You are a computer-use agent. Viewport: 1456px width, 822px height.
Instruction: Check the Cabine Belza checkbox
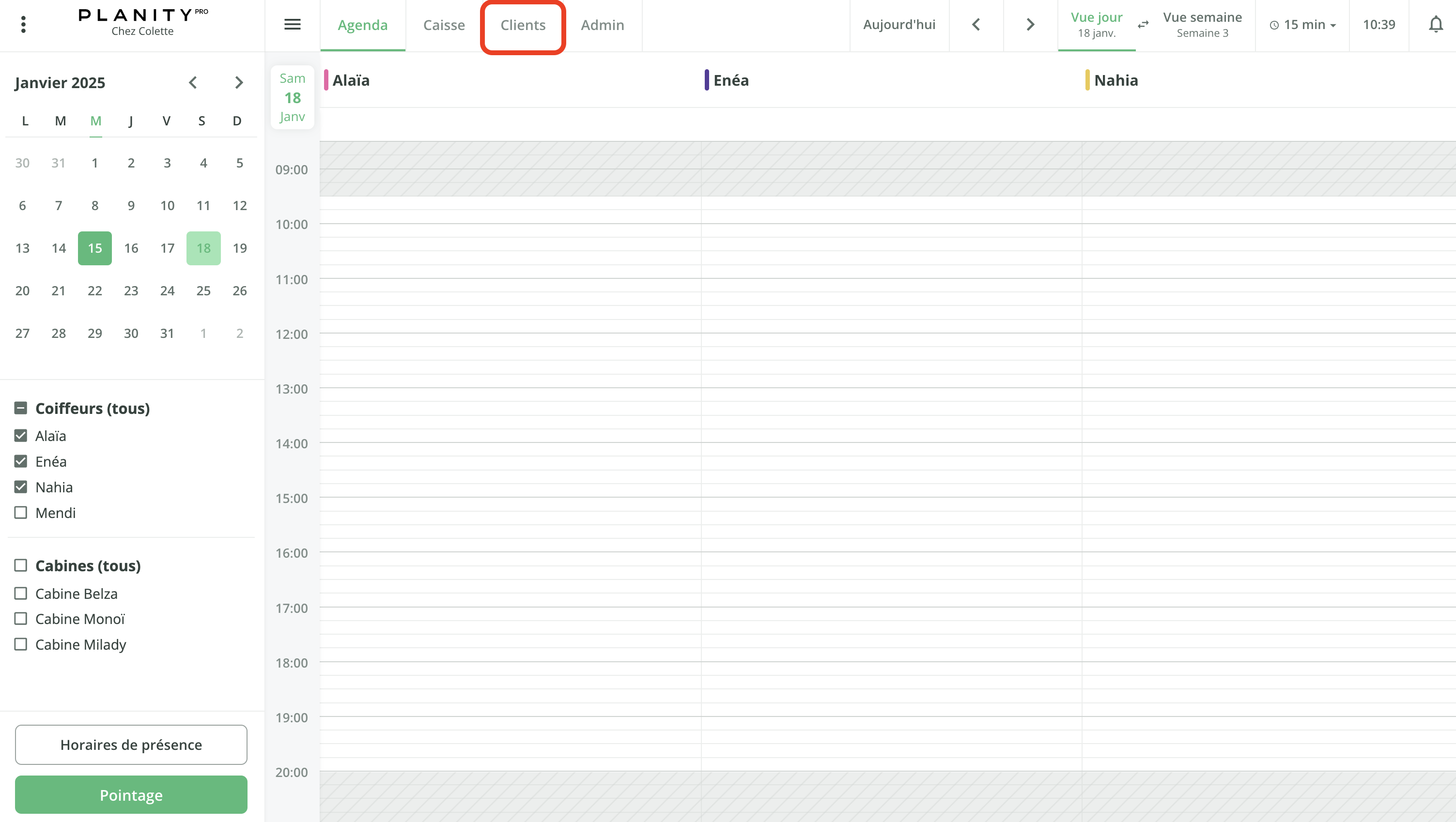(21, 593)
